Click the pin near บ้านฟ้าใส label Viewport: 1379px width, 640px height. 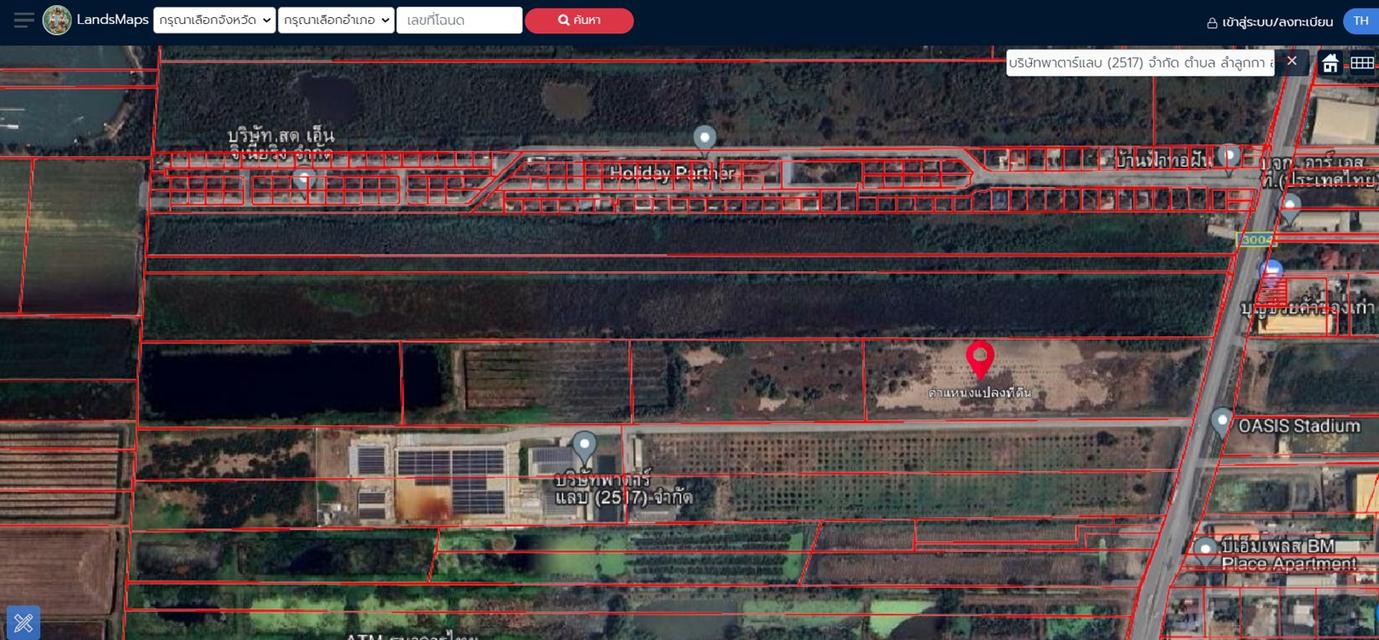tap(1229, 156)
